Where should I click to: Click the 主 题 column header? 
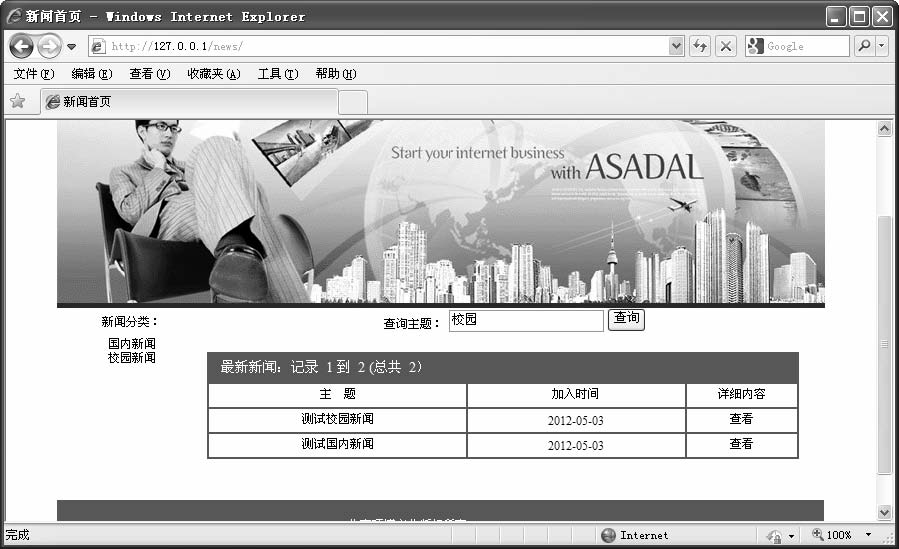337,394
